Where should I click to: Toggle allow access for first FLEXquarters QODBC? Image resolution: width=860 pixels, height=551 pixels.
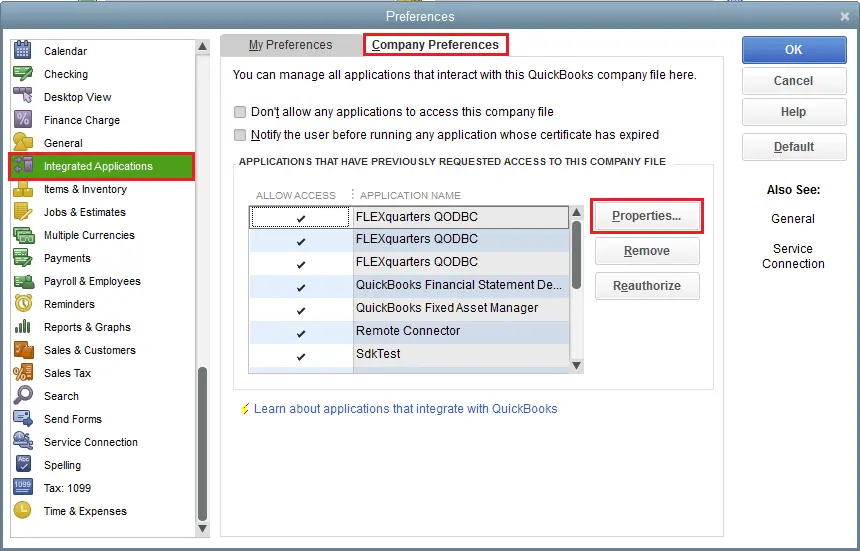301,218
